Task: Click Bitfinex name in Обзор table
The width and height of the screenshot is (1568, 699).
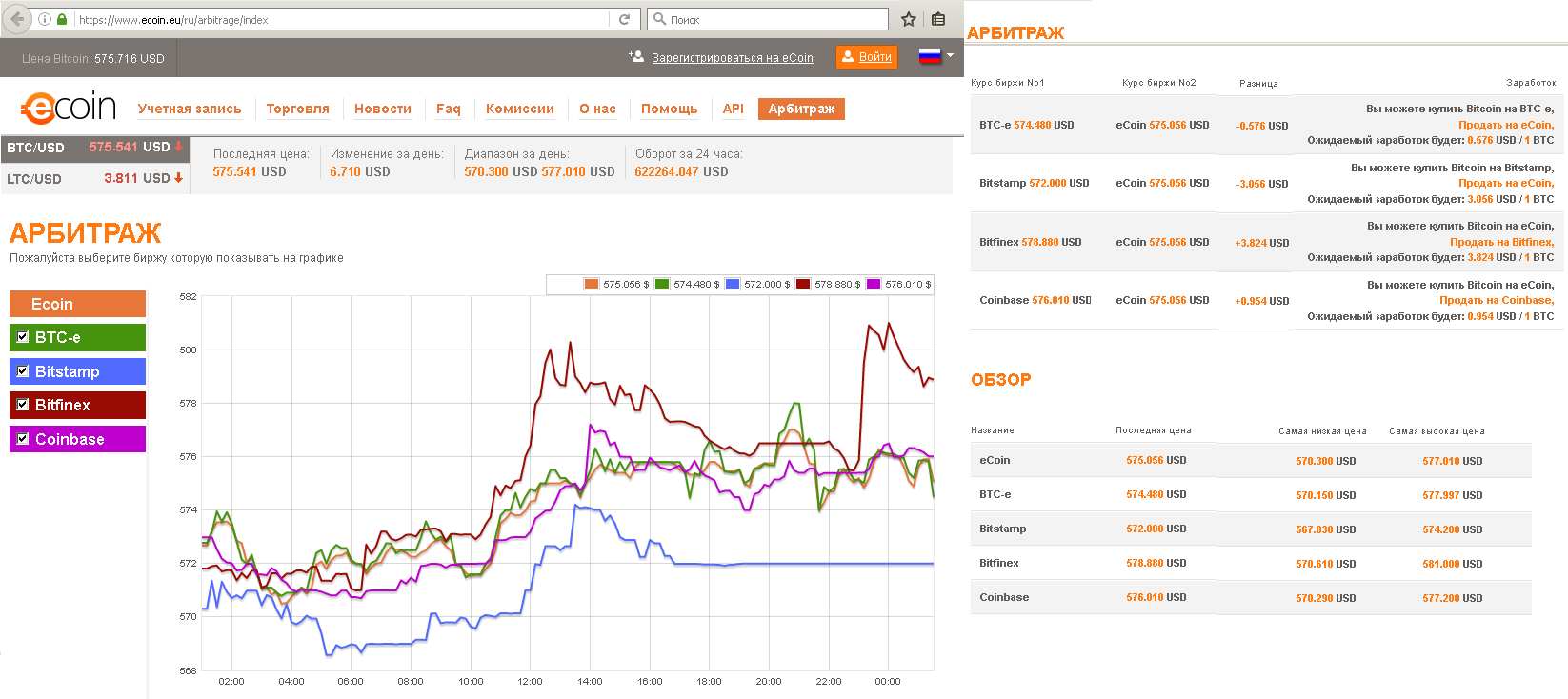Action: point(999,563)
